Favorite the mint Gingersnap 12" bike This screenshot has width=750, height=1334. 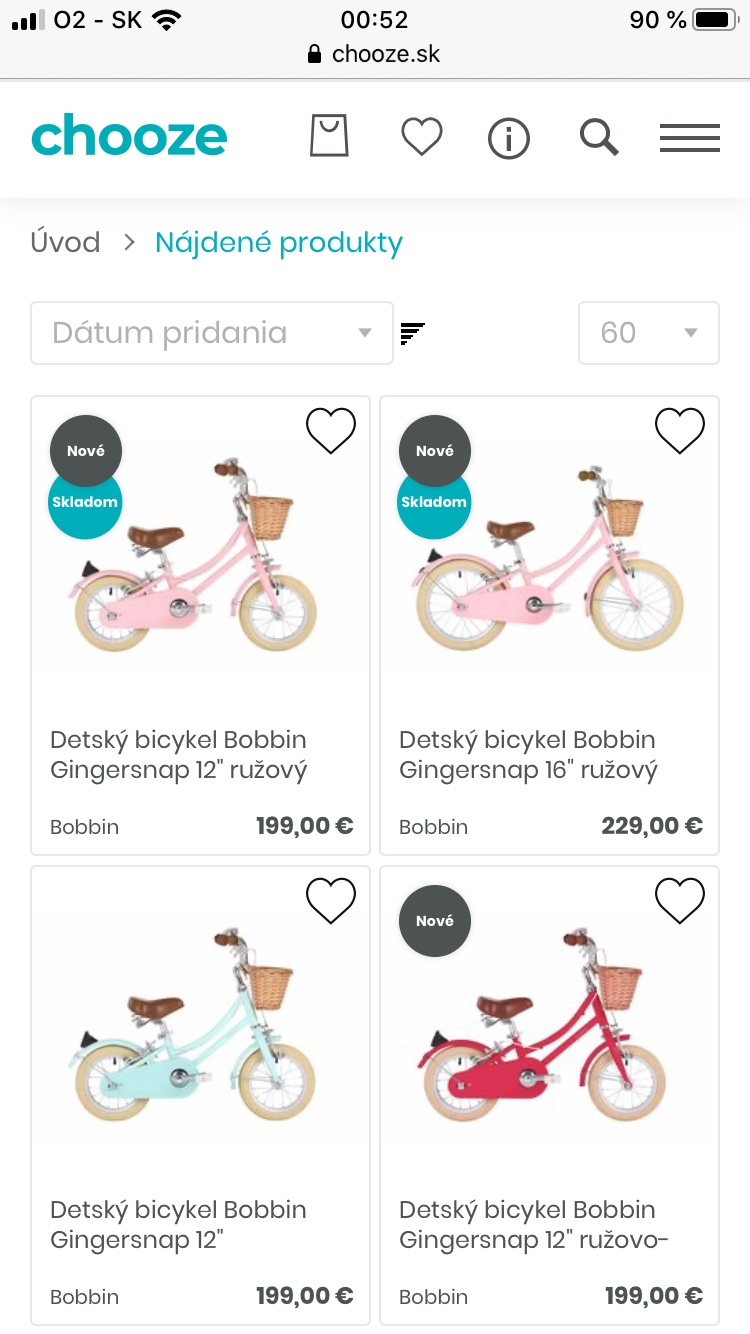click(x=331, y=900)
